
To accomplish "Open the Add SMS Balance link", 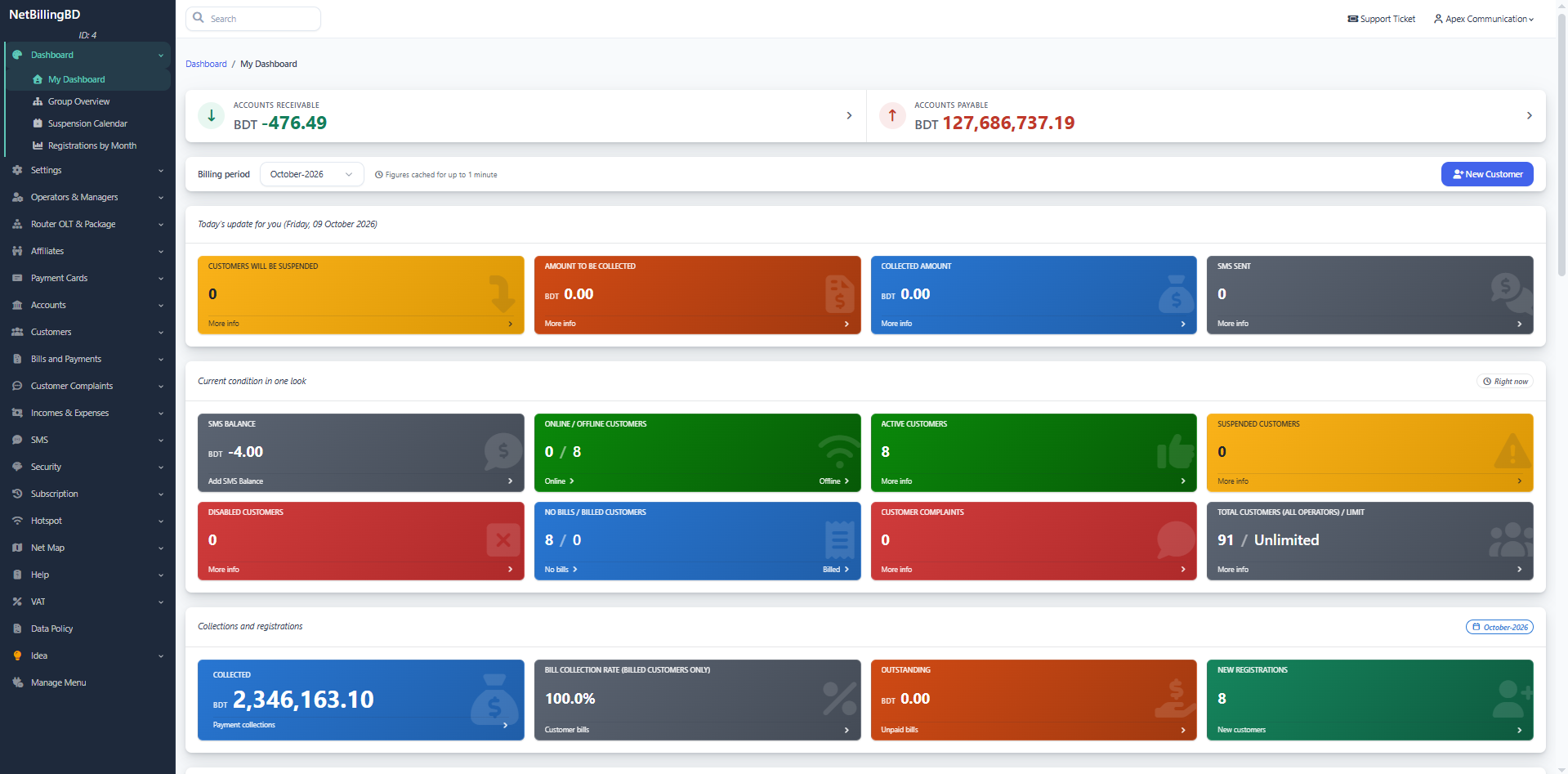I will (x=235, y=481).
